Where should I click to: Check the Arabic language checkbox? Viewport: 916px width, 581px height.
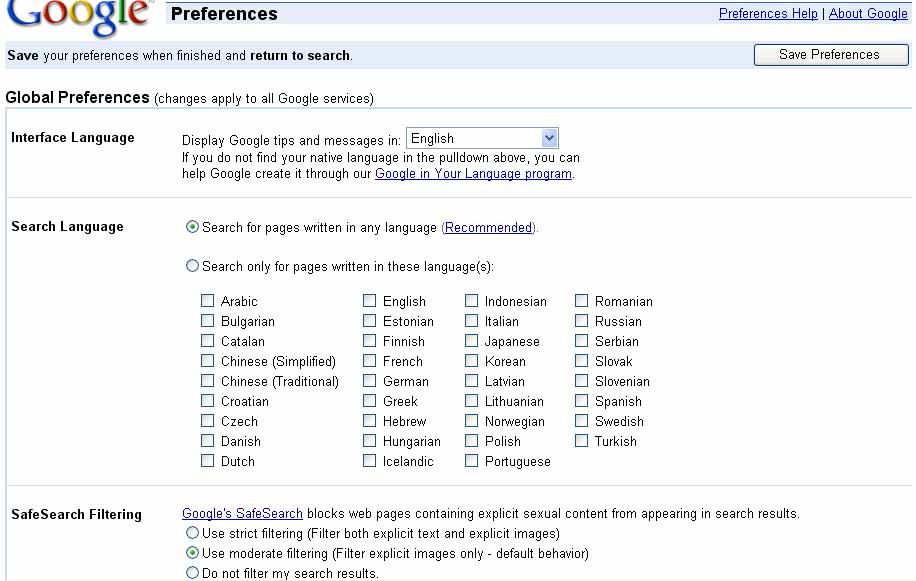click(x=207, y=301)
